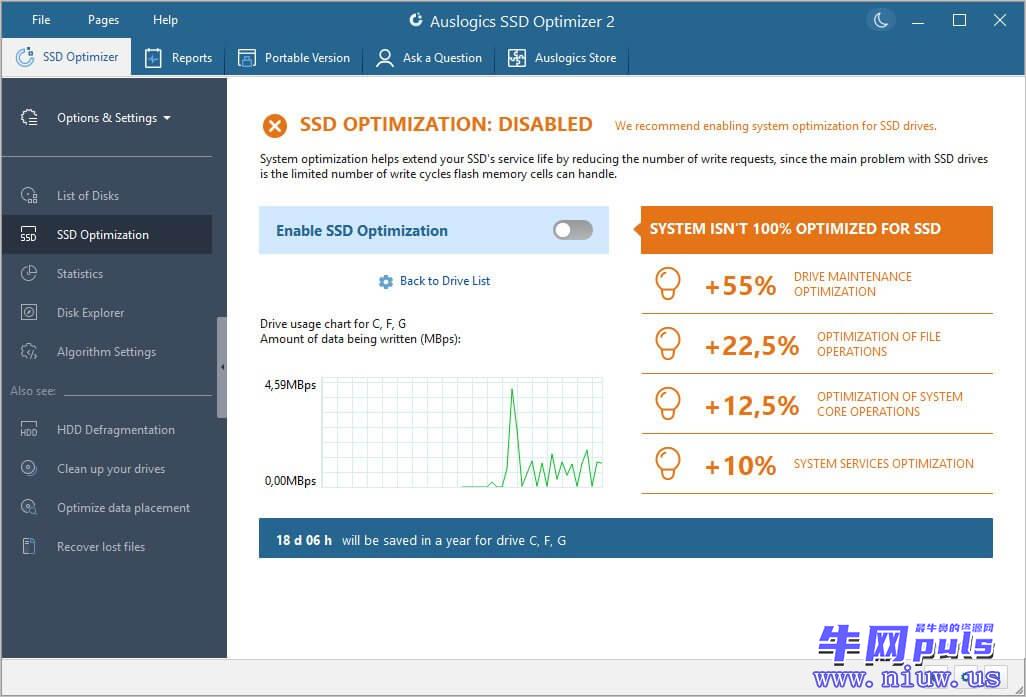
Task: Open Statistics from the sidebar
Action: (x=107, y=274)
